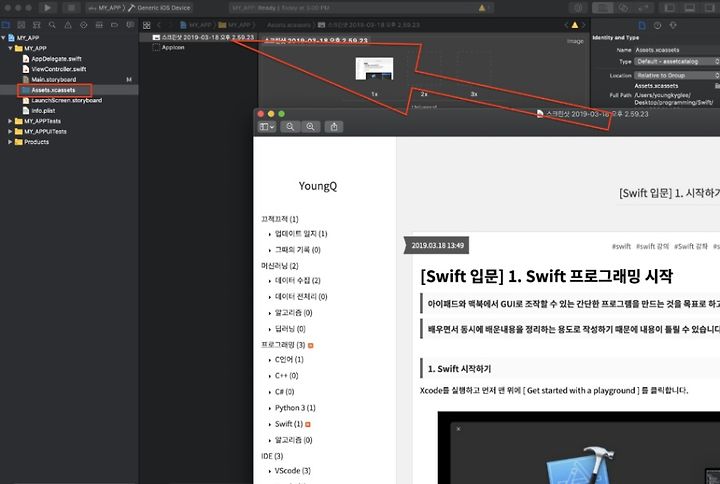This screenshot has height=484, width=720.
Task: Click the 1x image thumbnail in asset editor
Action: pyautogui.click(x=374, y=68)
